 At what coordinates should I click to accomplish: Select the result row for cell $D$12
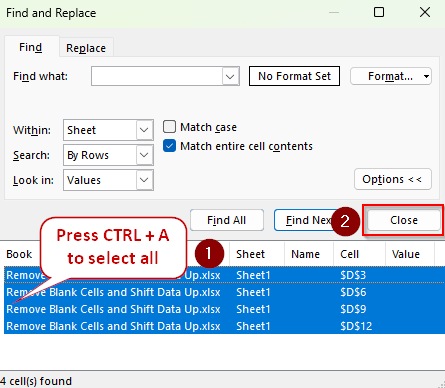point(224,326)
